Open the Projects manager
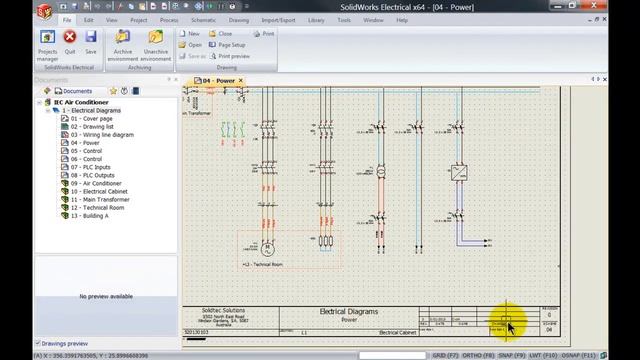This screenshot has height=360, width=640. click(47, 45)
